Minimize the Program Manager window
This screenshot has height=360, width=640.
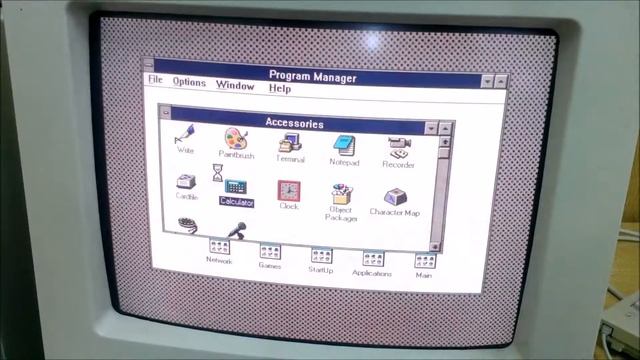coord(487,82)
